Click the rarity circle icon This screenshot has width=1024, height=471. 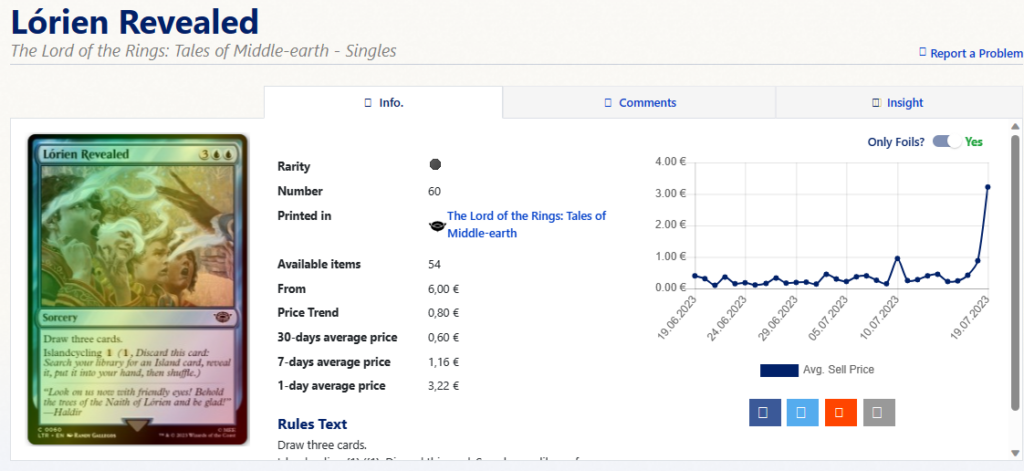point(435,165)
